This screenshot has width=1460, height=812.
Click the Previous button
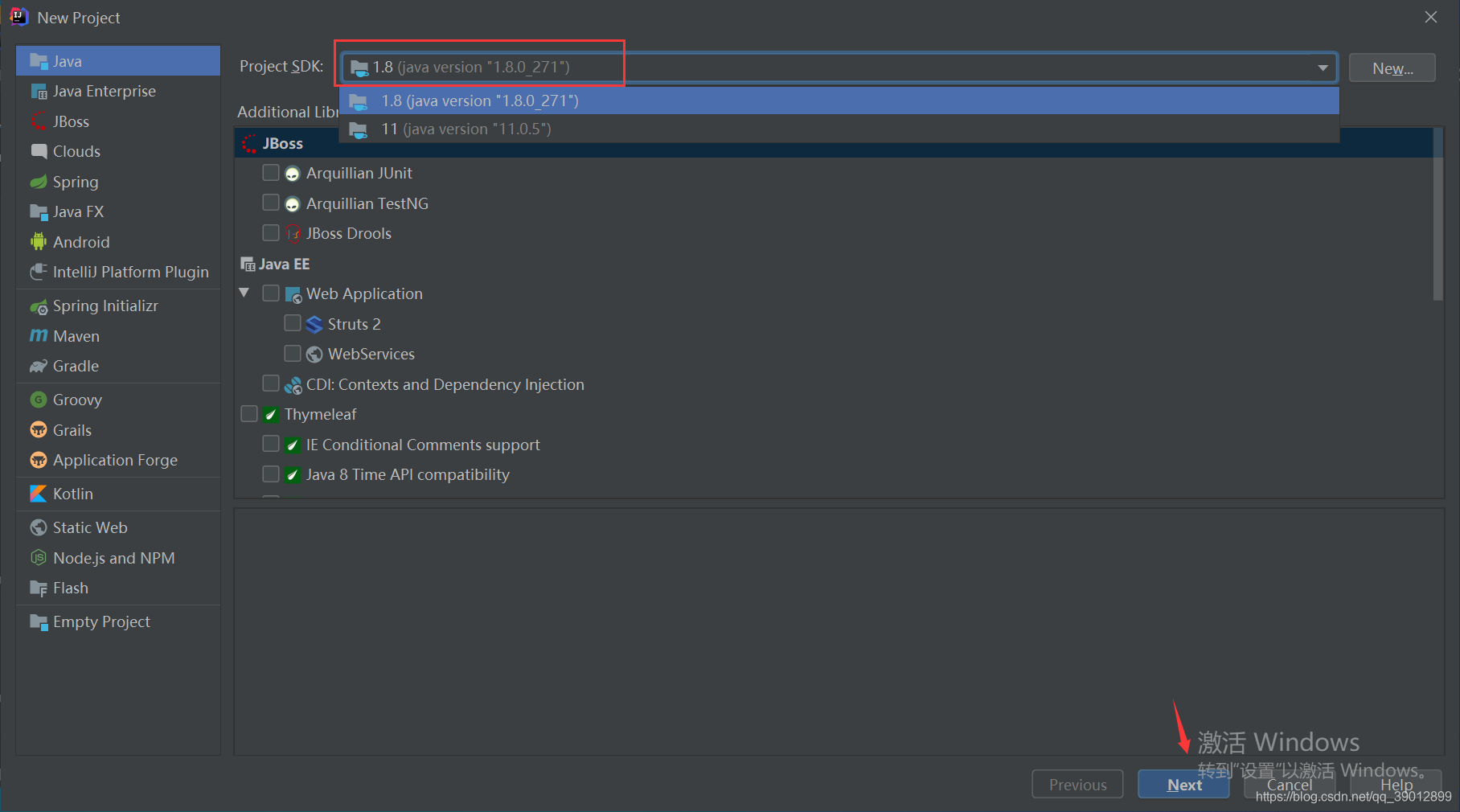[1077, 785]
